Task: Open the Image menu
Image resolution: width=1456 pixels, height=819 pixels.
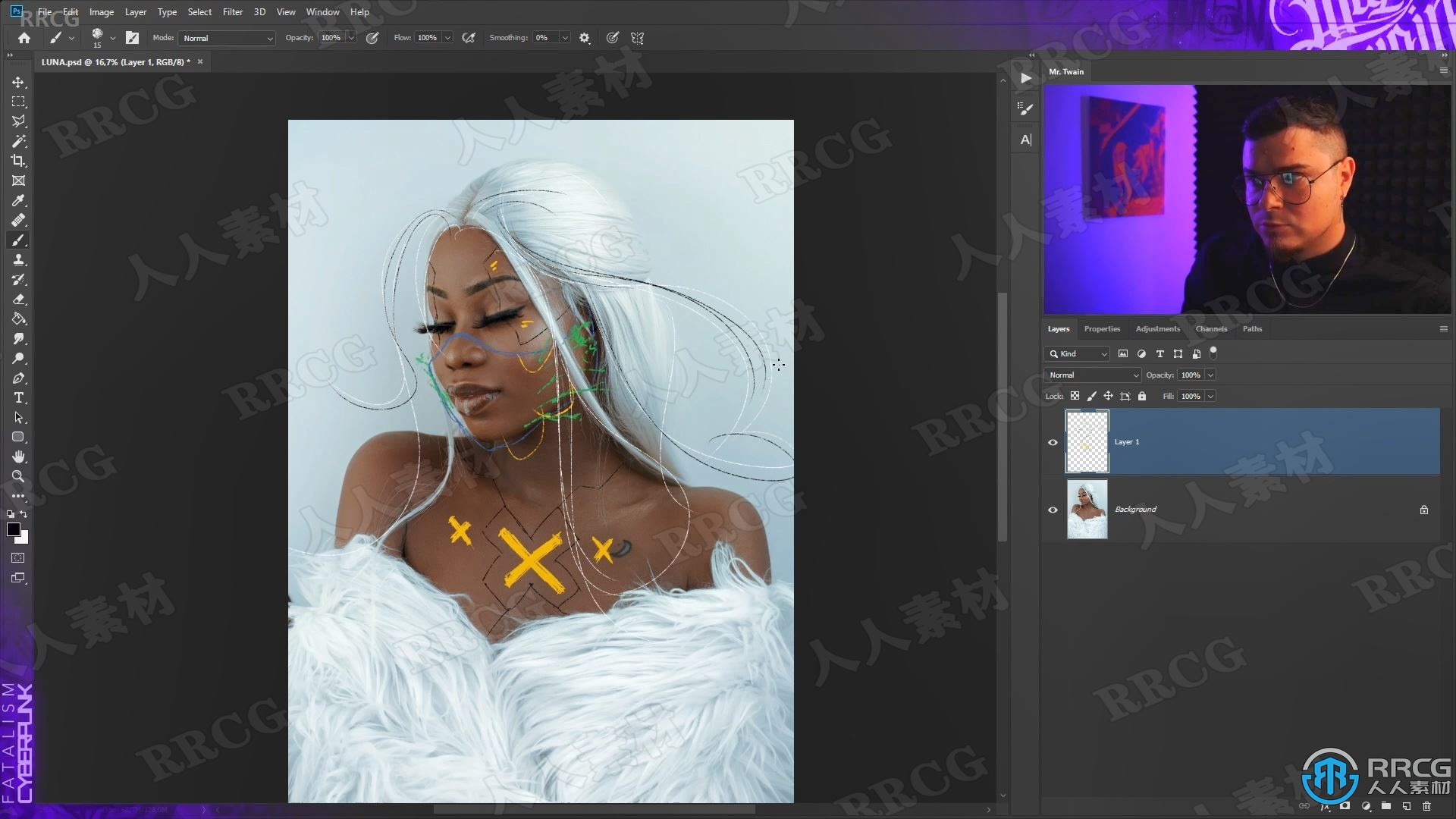Action: [102, 11]
